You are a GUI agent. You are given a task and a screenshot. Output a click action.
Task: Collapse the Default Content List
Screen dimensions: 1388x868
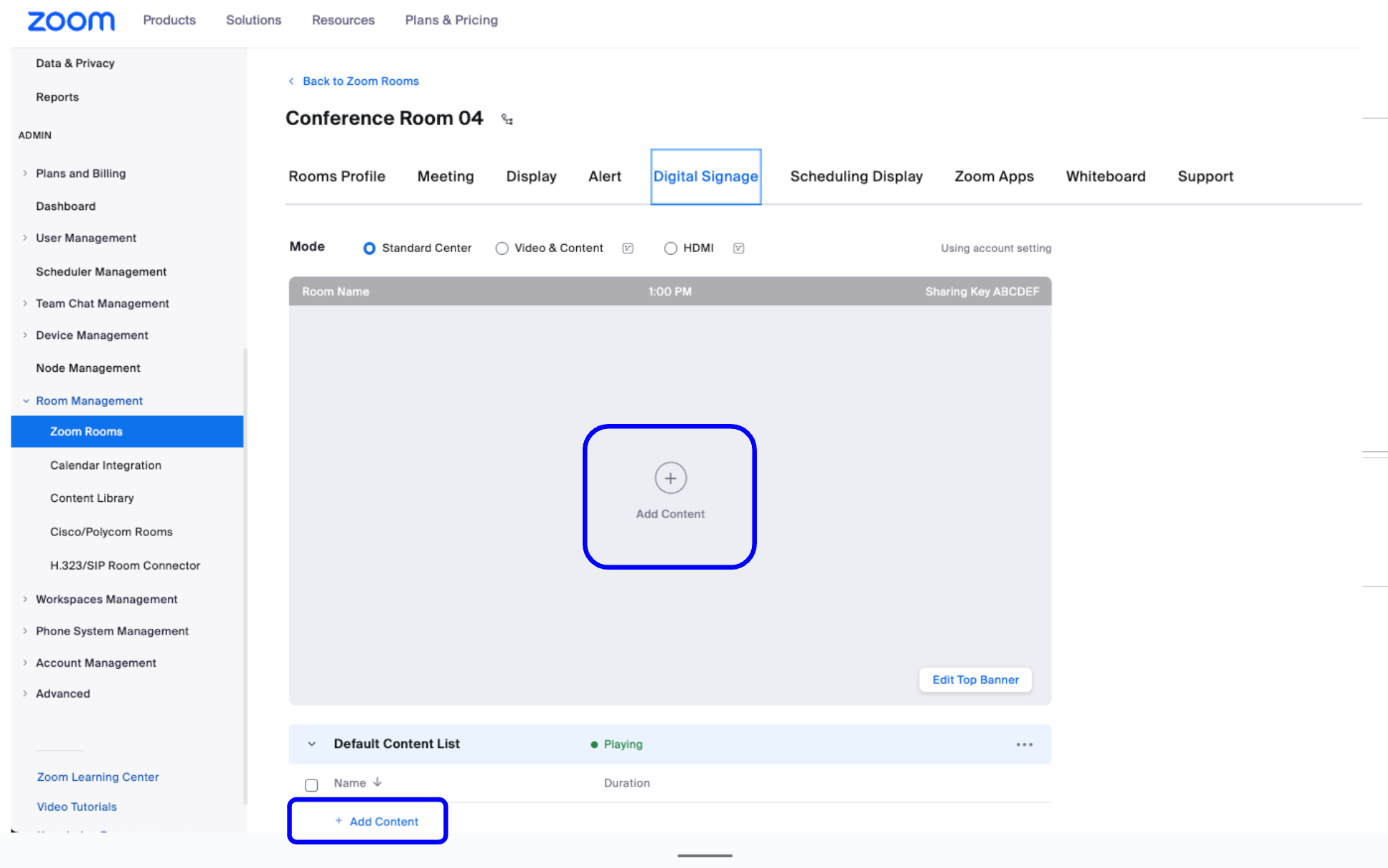tap(312, 744)
